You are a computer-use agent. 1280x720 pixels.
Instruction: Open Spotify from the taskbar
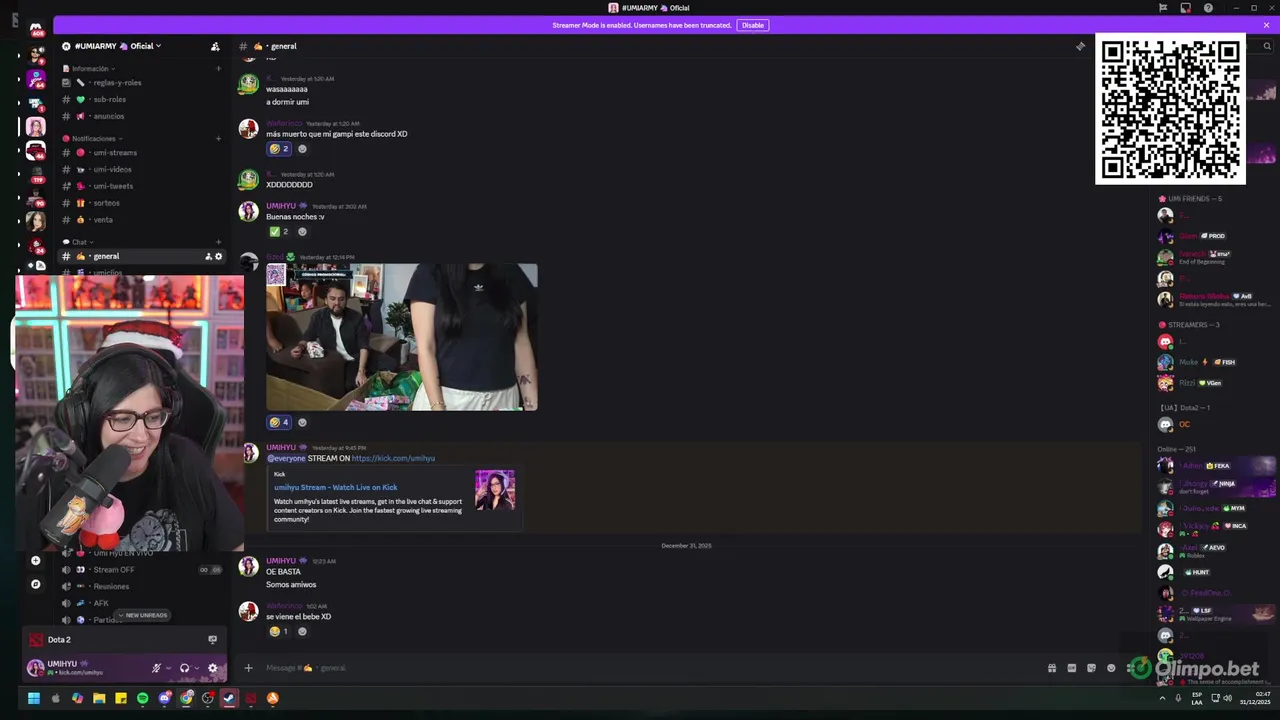pyautogui.click(x=142, y=698)
